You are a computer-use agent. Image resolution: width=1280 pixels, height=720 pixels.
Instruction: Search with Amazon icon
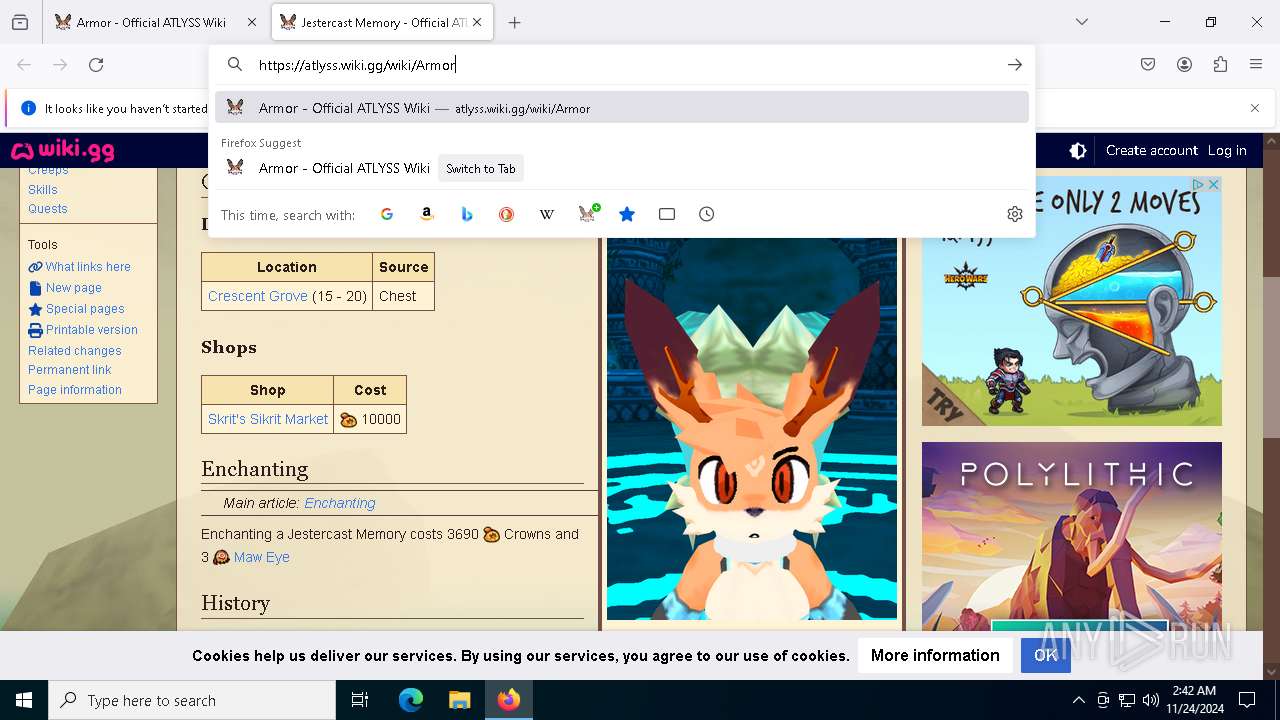click(427, 214)
